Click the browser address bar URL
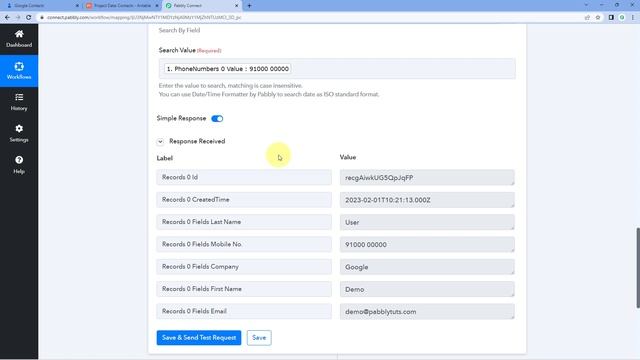Image resolution: width=640 pixels, height=360 pixels. click(144, 18)
